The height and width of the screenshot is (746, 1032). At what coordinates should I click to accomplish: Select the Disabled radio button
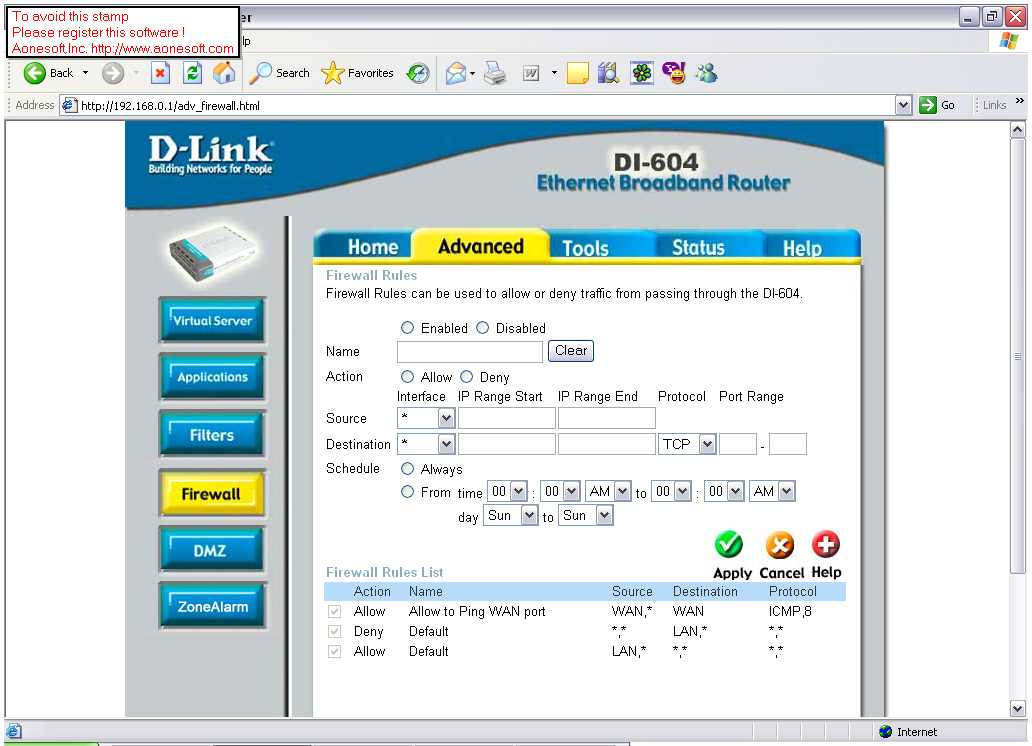[482, 328]
